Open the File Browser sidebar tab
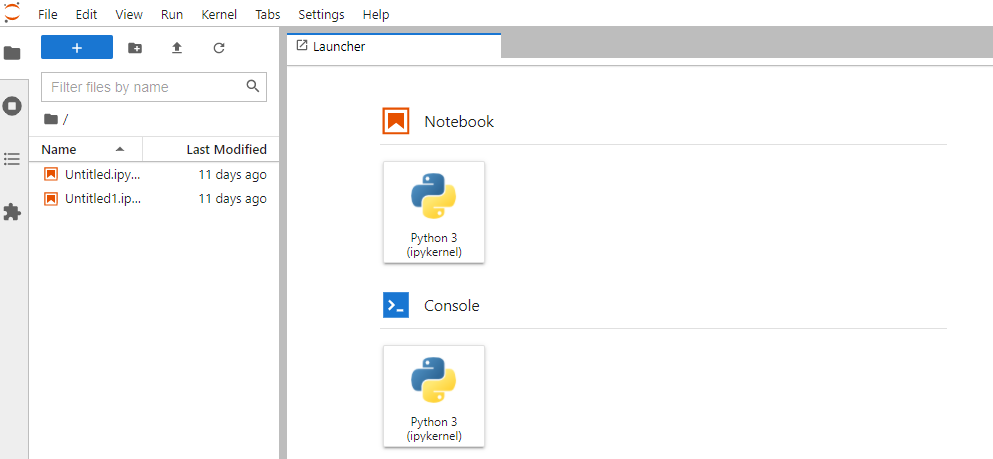 tap(12, 53)
